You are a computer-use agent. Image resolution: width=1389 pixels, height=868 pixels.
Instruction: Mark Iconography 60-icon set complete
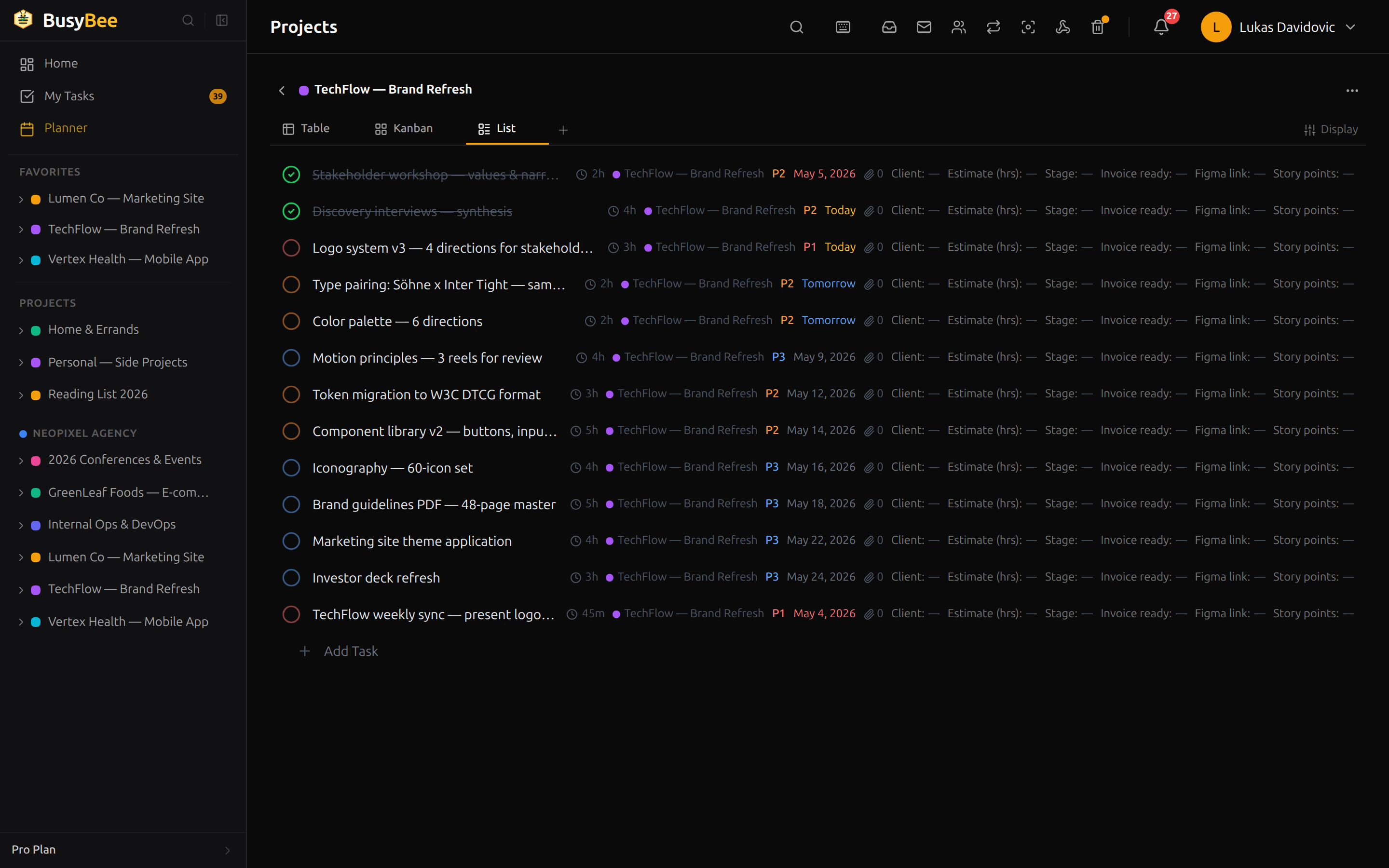click(291, 467)
